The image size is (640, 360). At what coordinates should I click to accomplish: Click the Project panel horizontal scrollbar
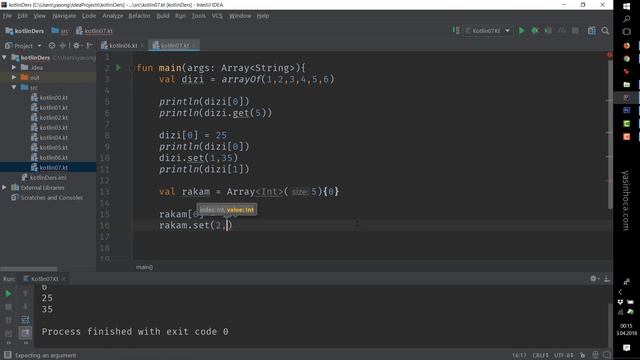coord(29,269)
